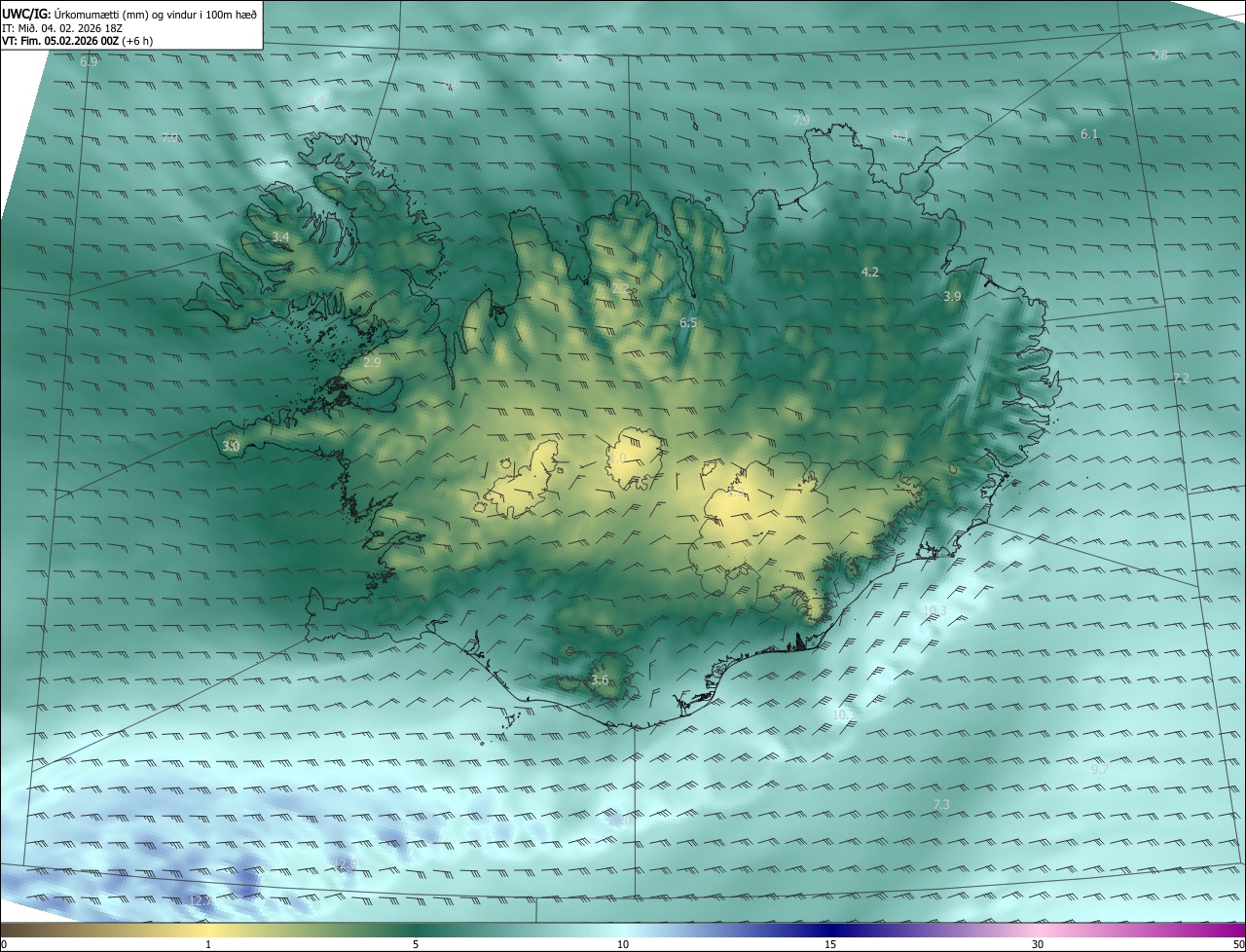
Task: Click the 3.9 precipitation value
Action: coord(952,296)
